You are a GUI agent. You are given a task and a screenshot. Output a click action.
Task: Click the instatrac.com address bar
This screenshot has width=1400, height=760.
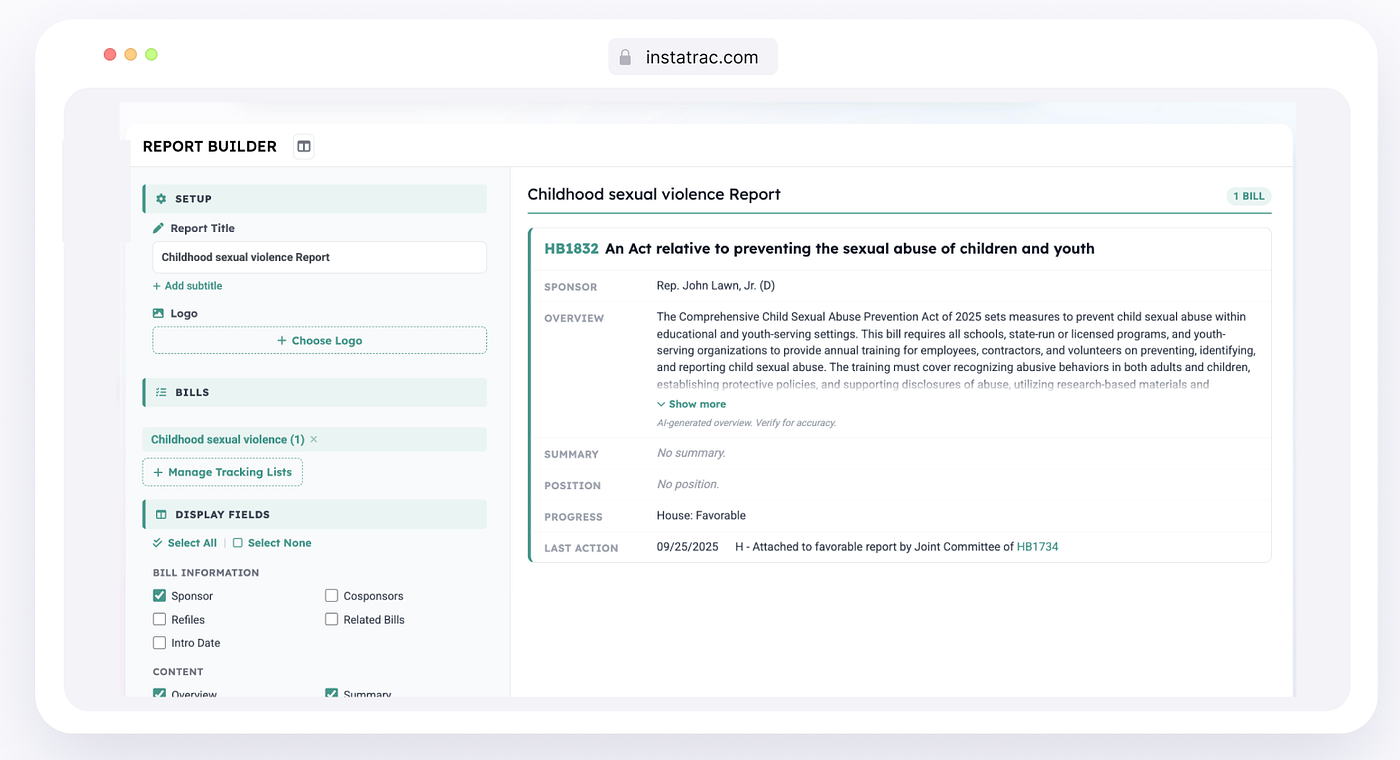pos(692,57)
